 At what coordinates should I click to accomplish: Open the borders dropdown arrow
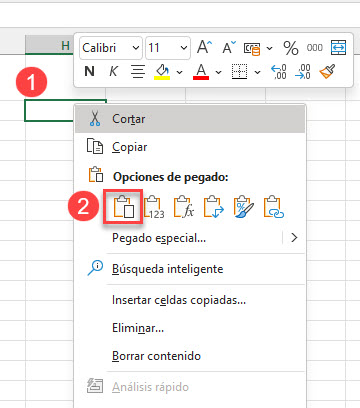click(x=257, y=72)
